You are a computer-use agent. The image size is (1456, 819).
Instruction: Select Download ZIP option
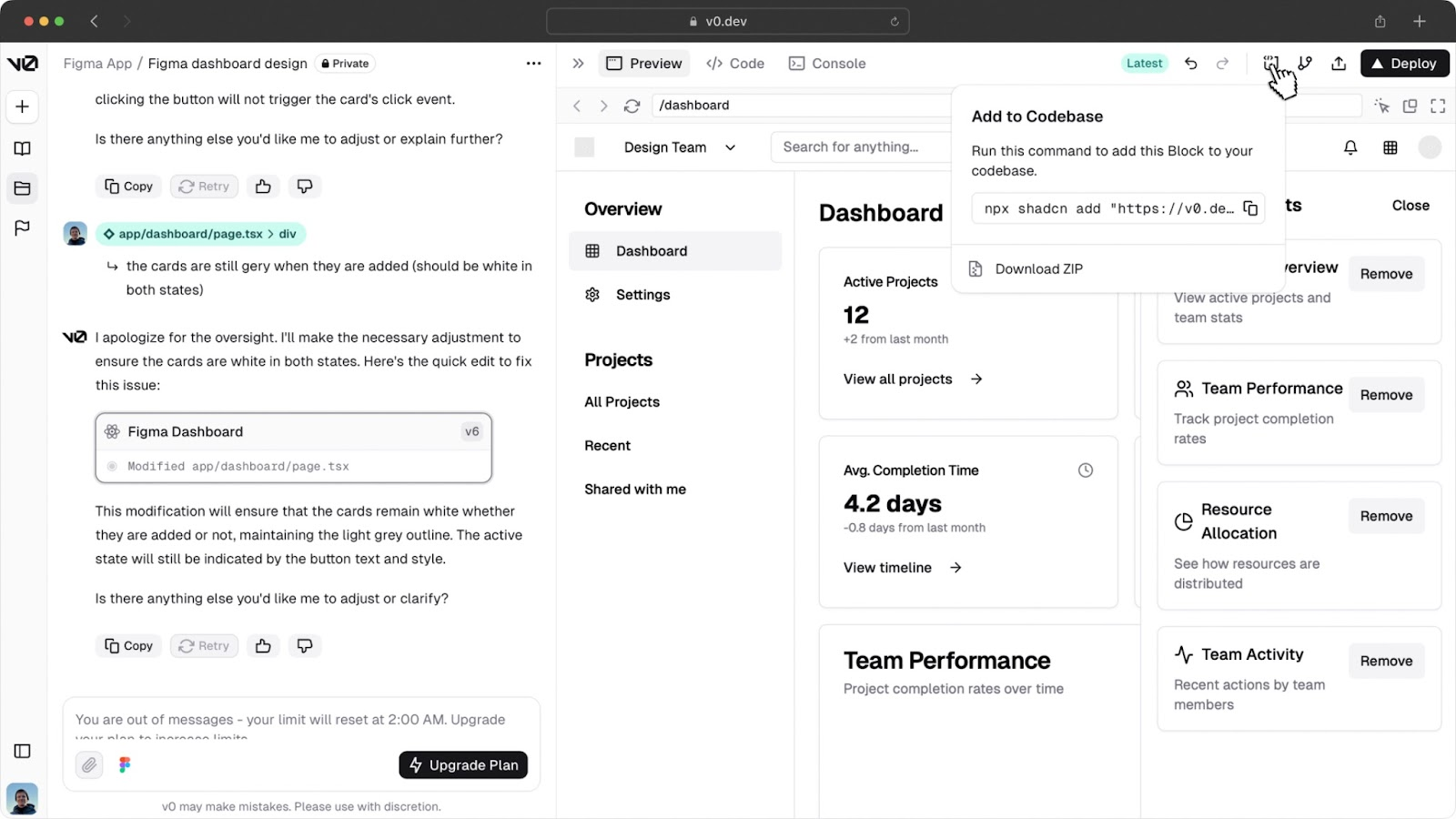pyautogui.click(x=1038, y=268)
